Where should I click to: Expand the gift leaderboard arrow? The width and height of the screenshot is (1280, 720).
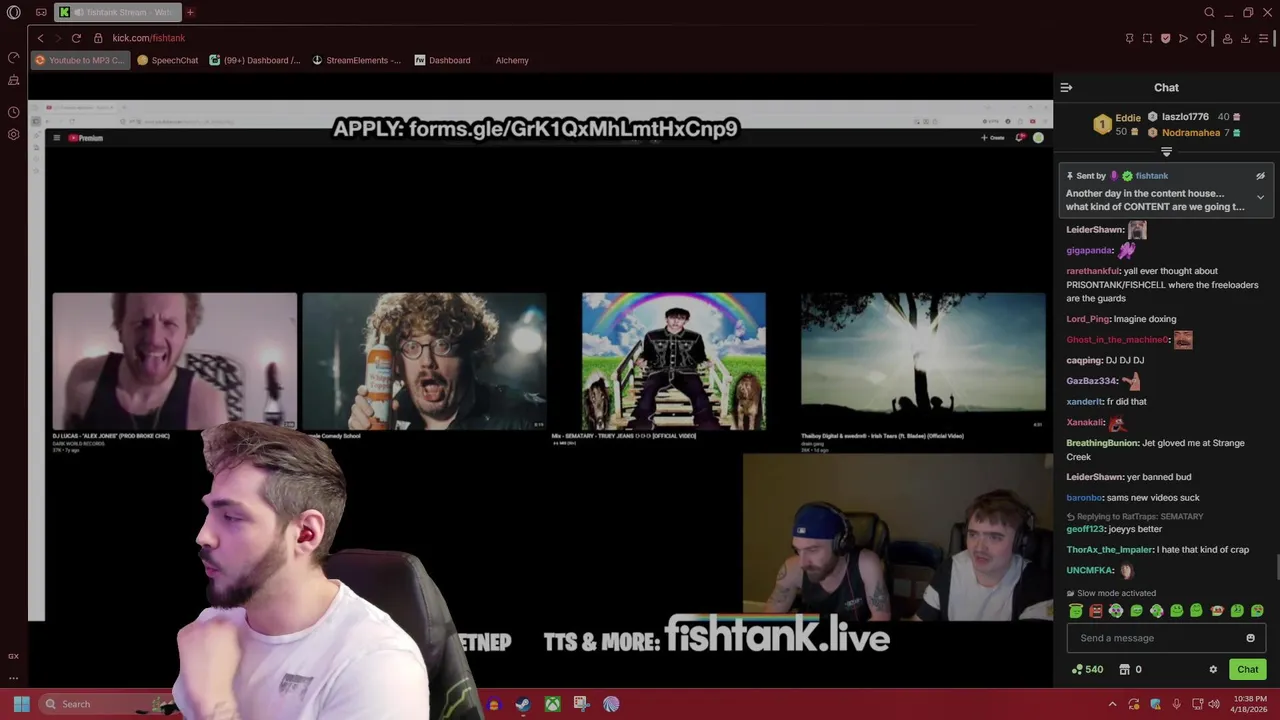1166,152
